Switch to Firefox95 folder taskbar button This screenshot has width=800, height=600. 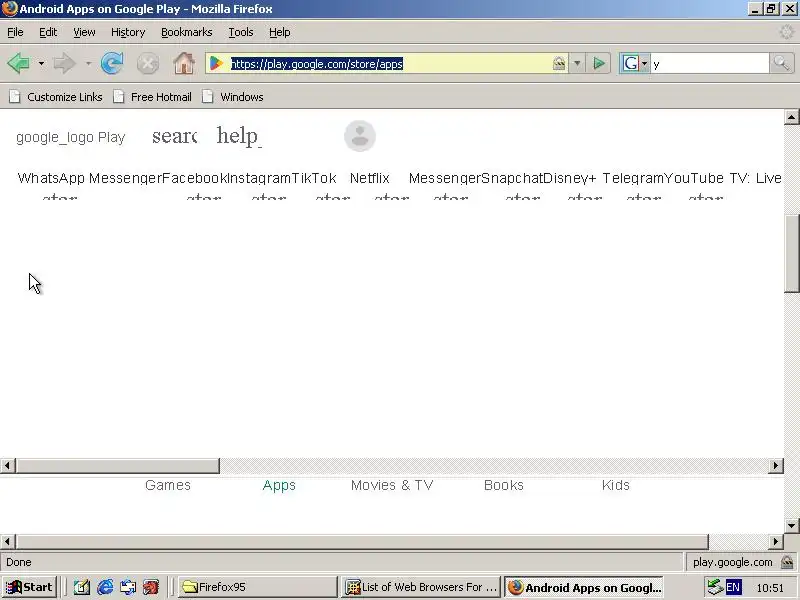(x=258, y=587)
